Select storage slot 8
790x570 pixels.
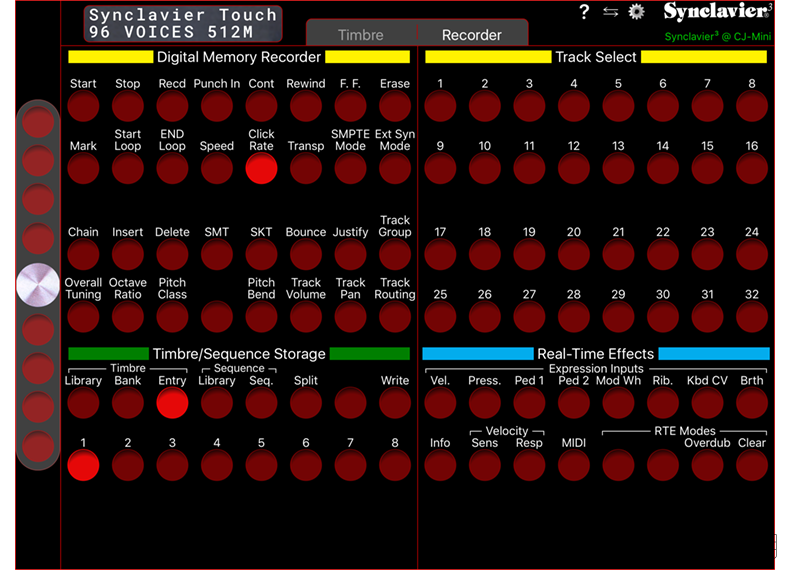pyautogui.click(x=395, y=465)
